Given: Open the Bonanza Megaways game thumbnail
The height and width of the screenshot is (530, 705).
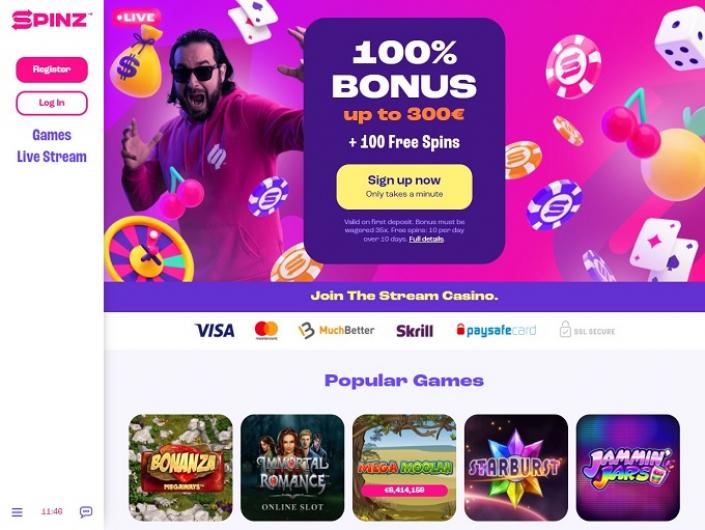Looking at the screenshot, I should point(181,468).
